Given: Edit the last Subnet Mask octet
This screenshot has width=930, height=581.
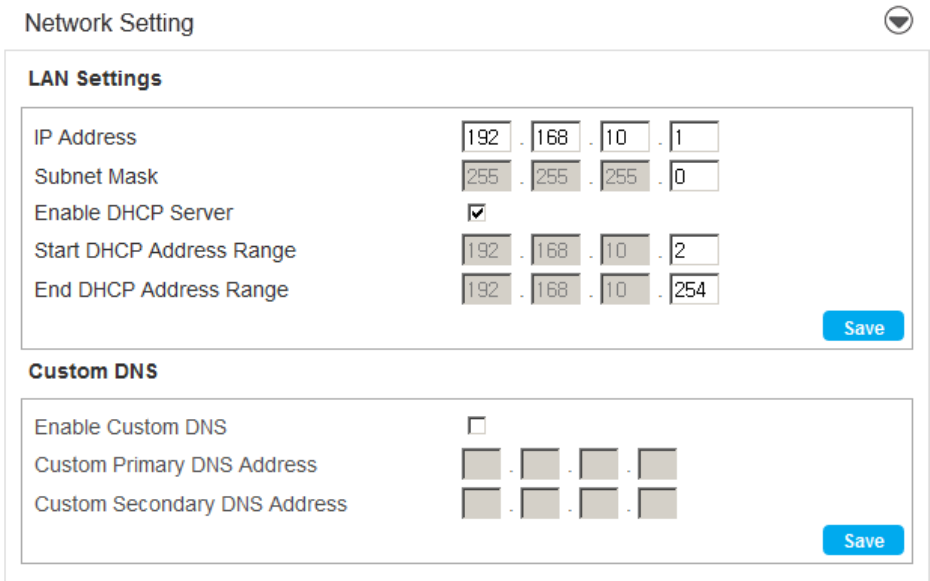Looking at the screenshot, I should [x=694, y=176].
